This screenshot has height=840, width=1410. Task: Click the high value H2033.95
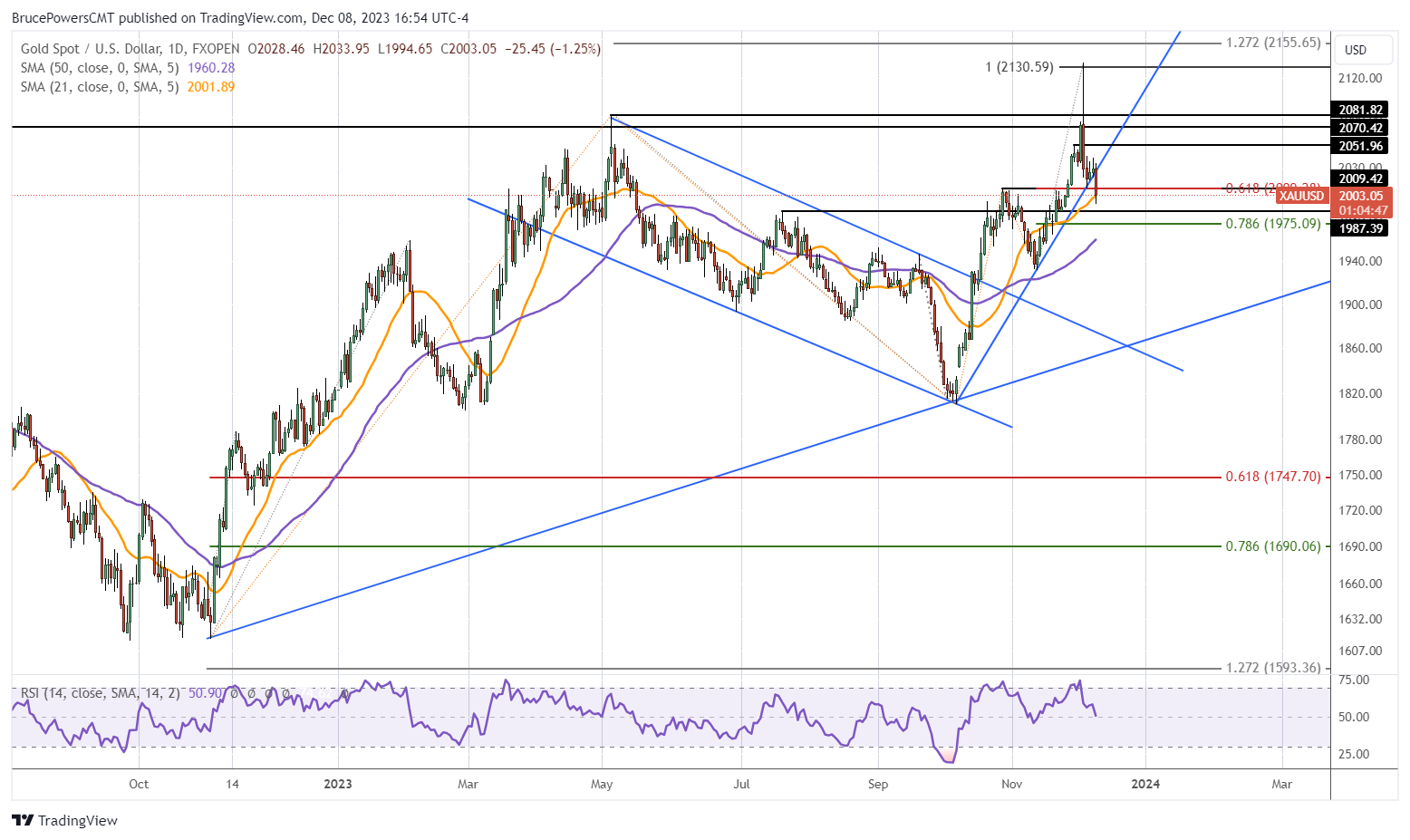[x=341, y=49]
